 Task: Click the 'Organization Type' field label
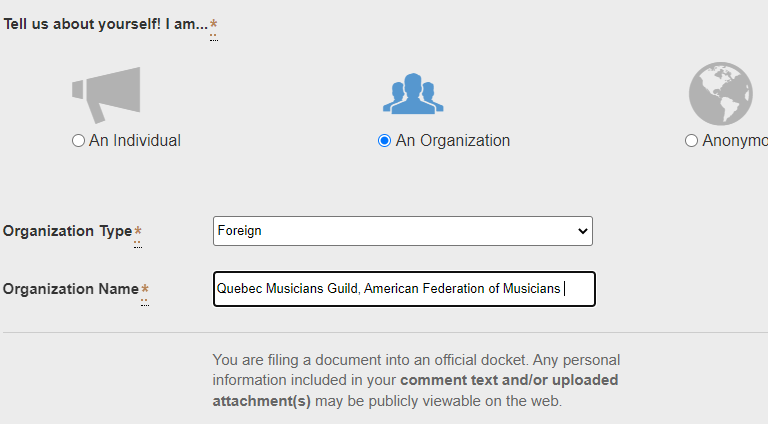(68, 231)
